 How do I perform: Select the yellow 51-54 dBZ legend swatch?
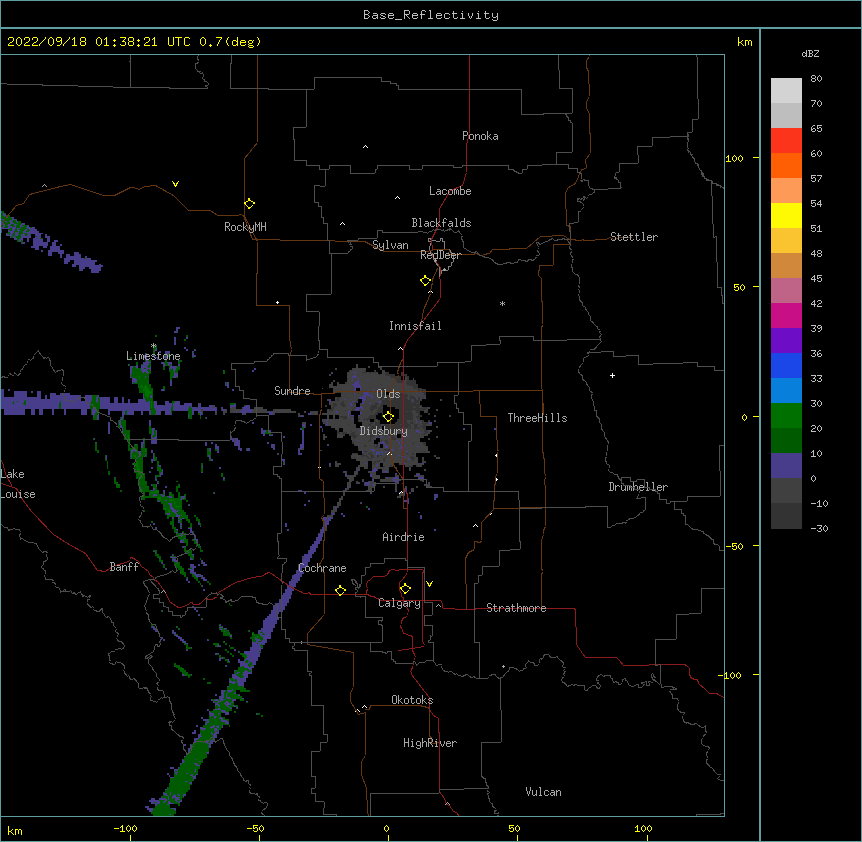point(786,215)
